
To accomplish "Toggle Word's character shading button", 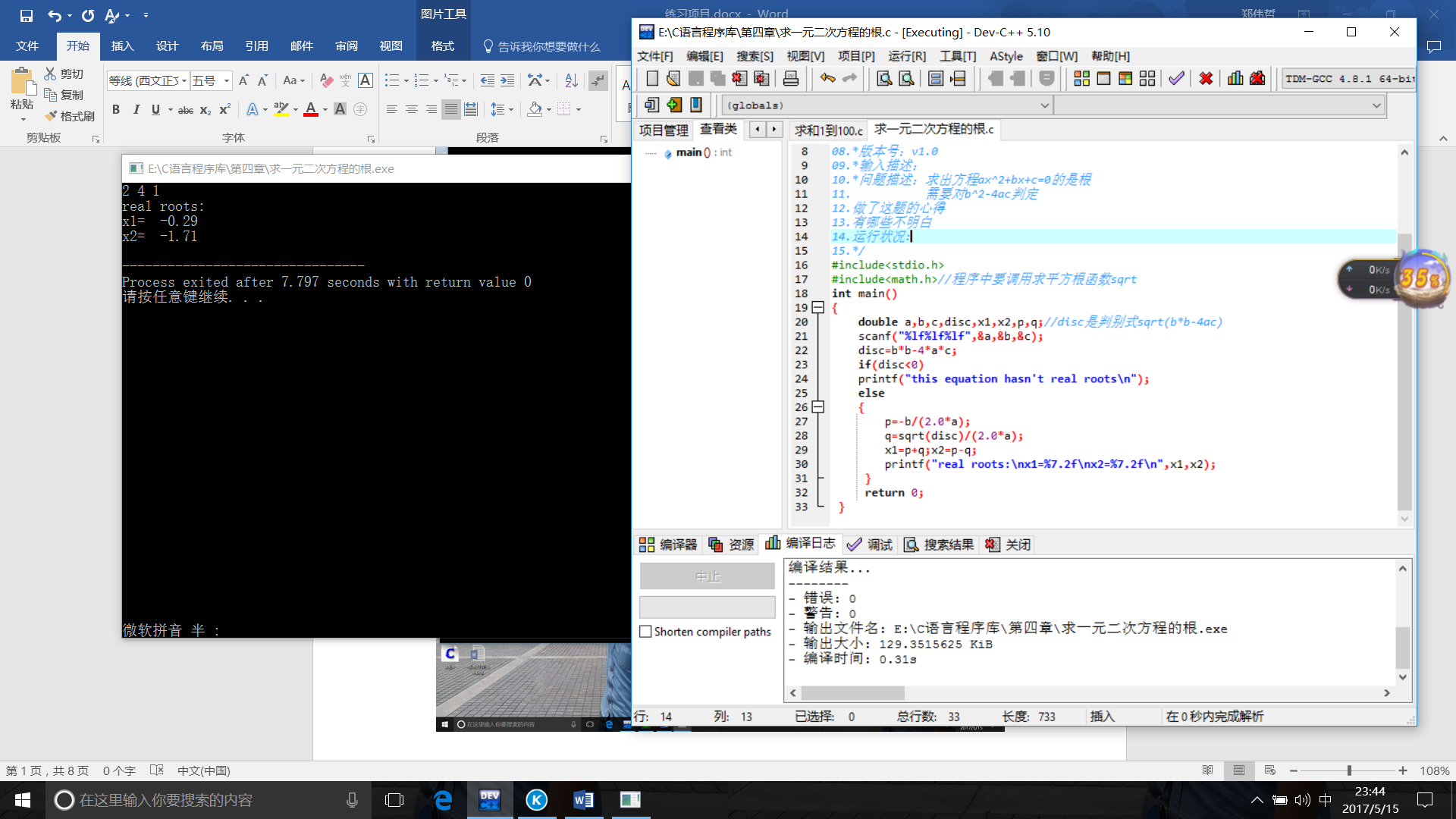I will pyautogui.click(x=340, y=109).
